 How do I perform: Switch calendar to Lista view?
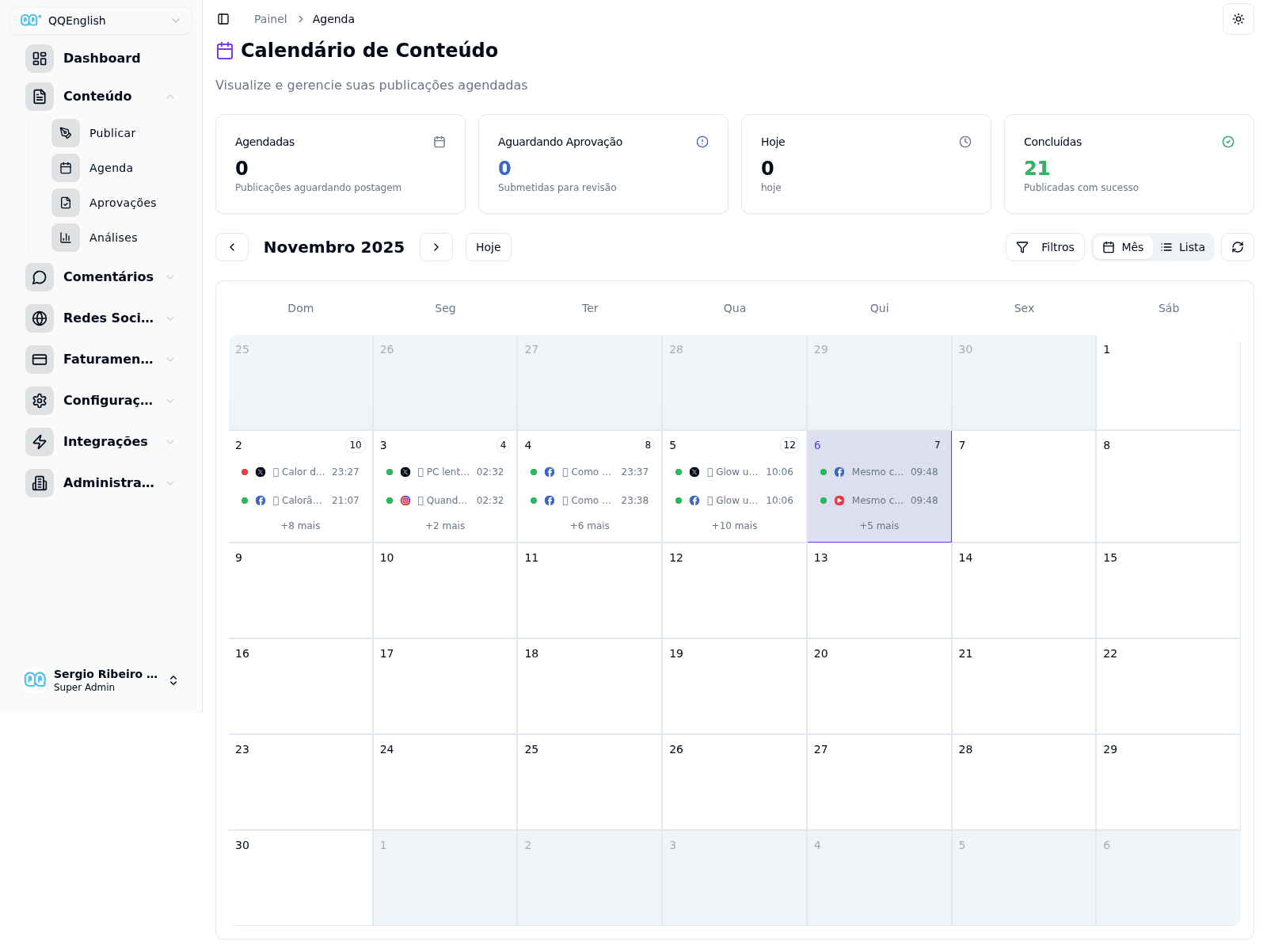[x=1183, y=246]
